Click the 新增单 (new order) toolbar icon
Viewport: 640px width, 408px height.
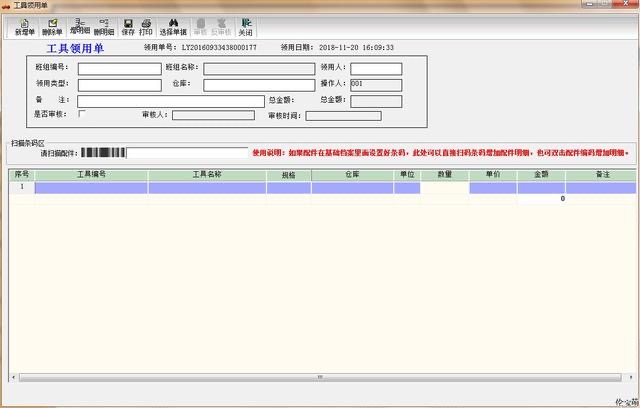pyautogui.click(x=24, y=26)
